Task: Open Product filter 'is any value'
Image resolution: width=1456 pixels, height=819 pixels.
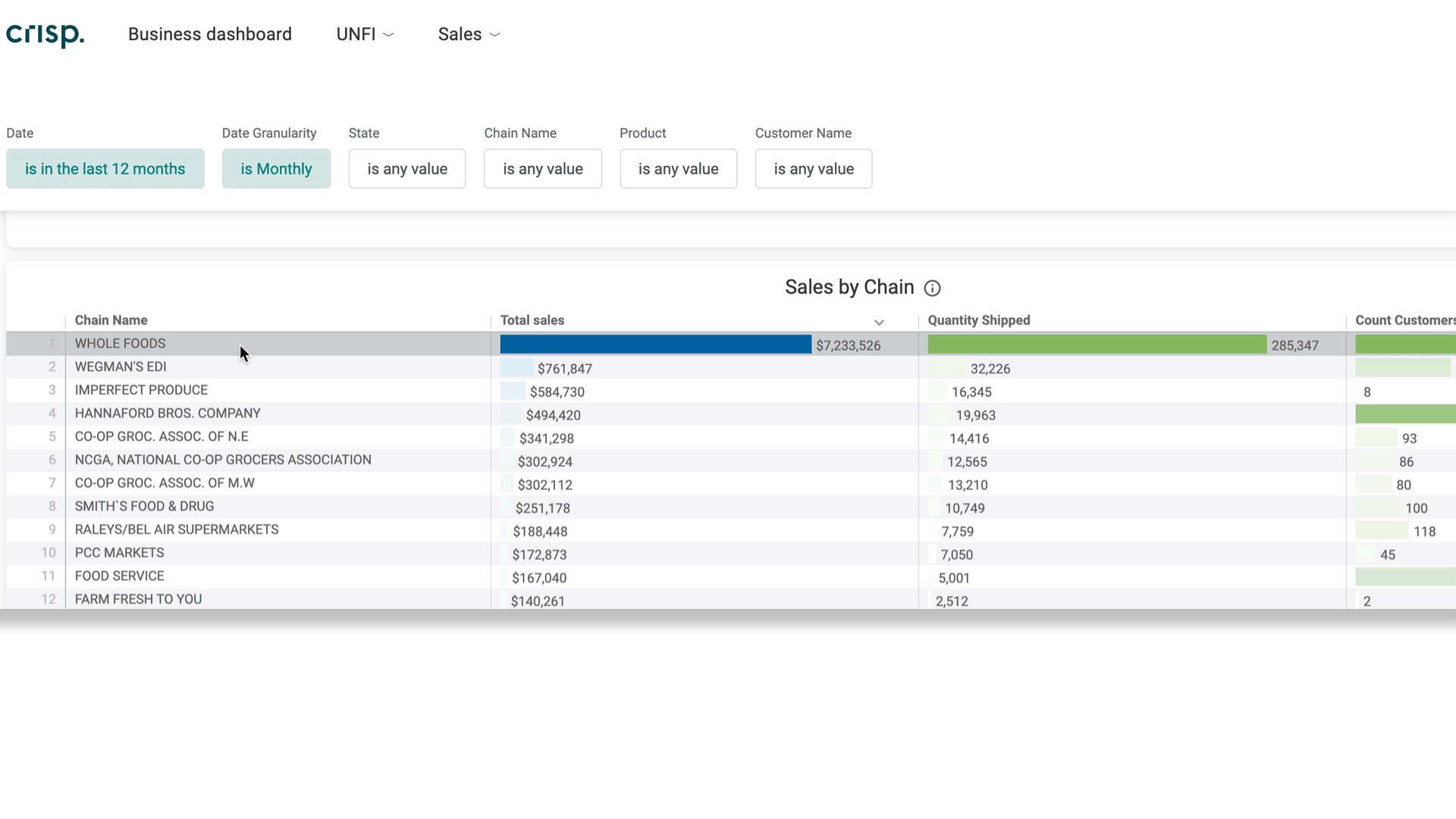Action: (x=678, y=168)
